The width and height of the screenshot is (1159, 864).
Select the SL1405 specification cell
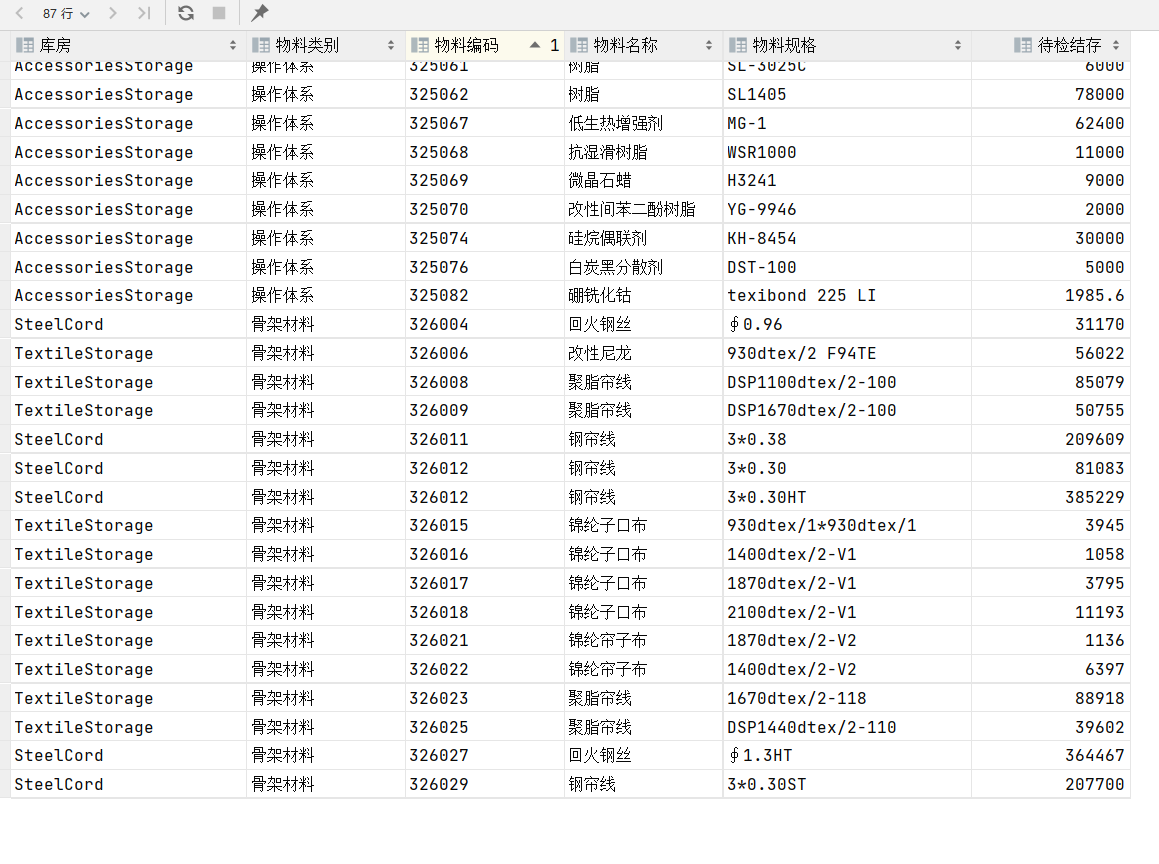(847, 95)
